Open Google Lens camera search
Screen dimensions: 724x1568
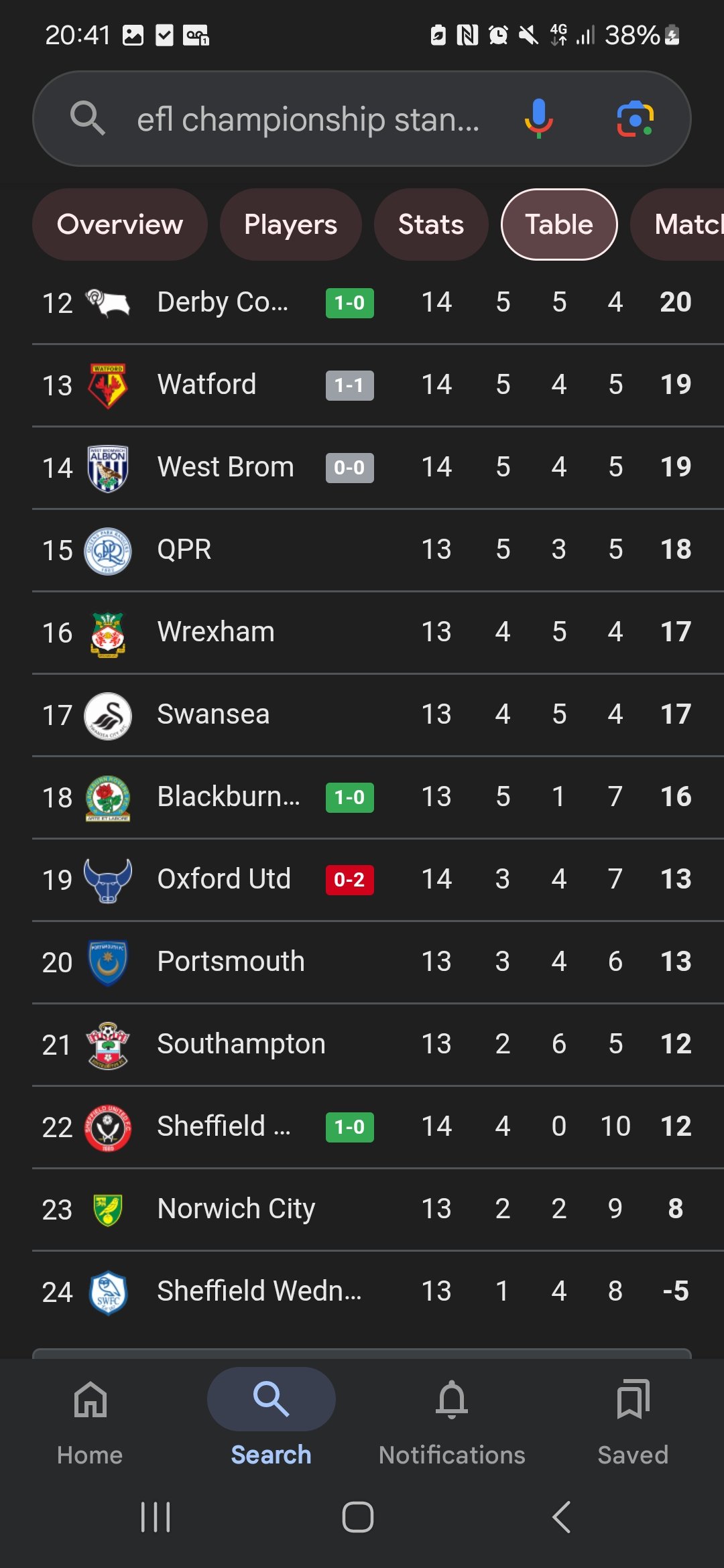click(634, 119)
